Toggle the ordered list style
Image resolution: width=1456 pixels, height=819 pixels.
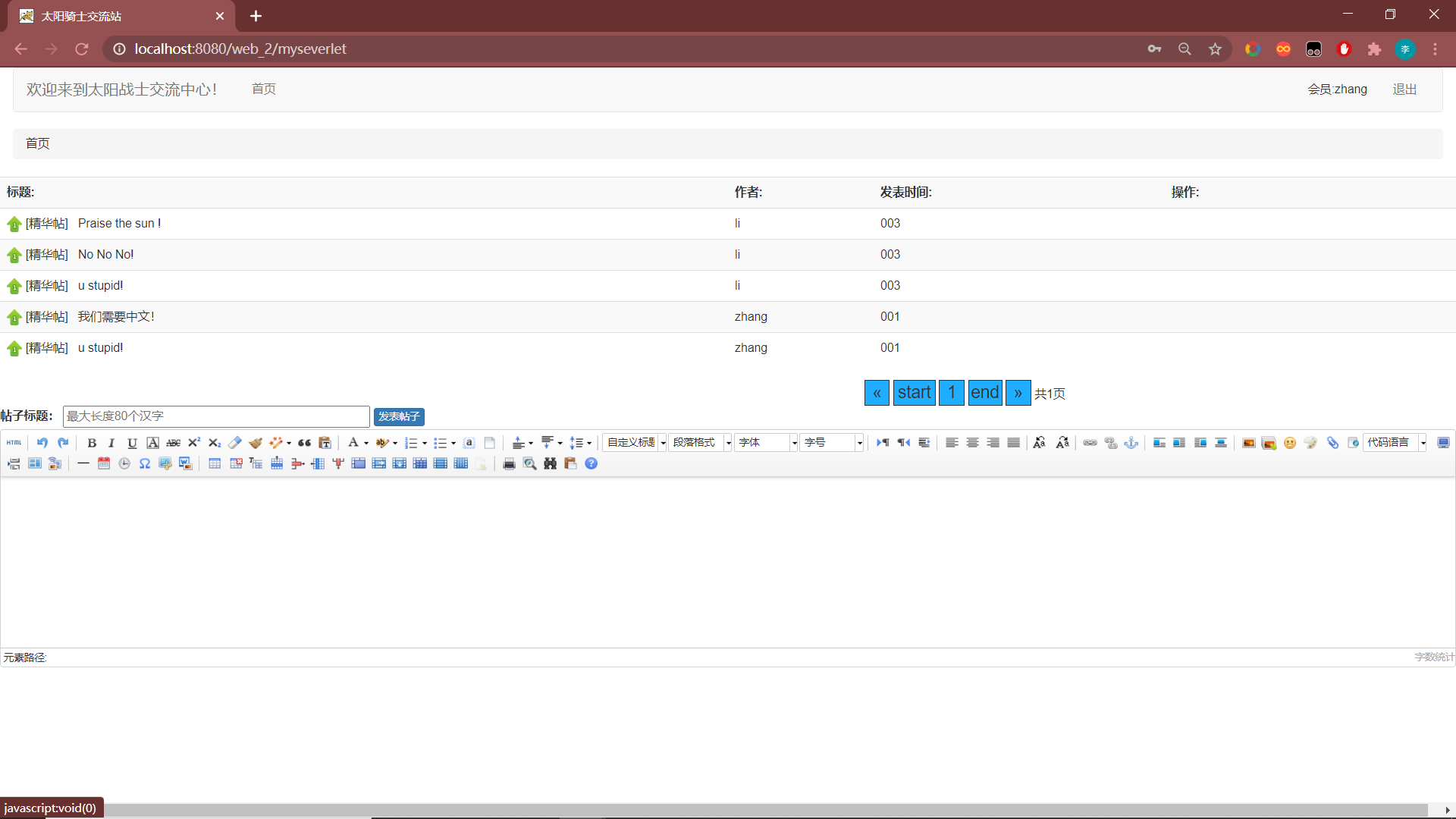pyautogui.click(x=412, y=443)
